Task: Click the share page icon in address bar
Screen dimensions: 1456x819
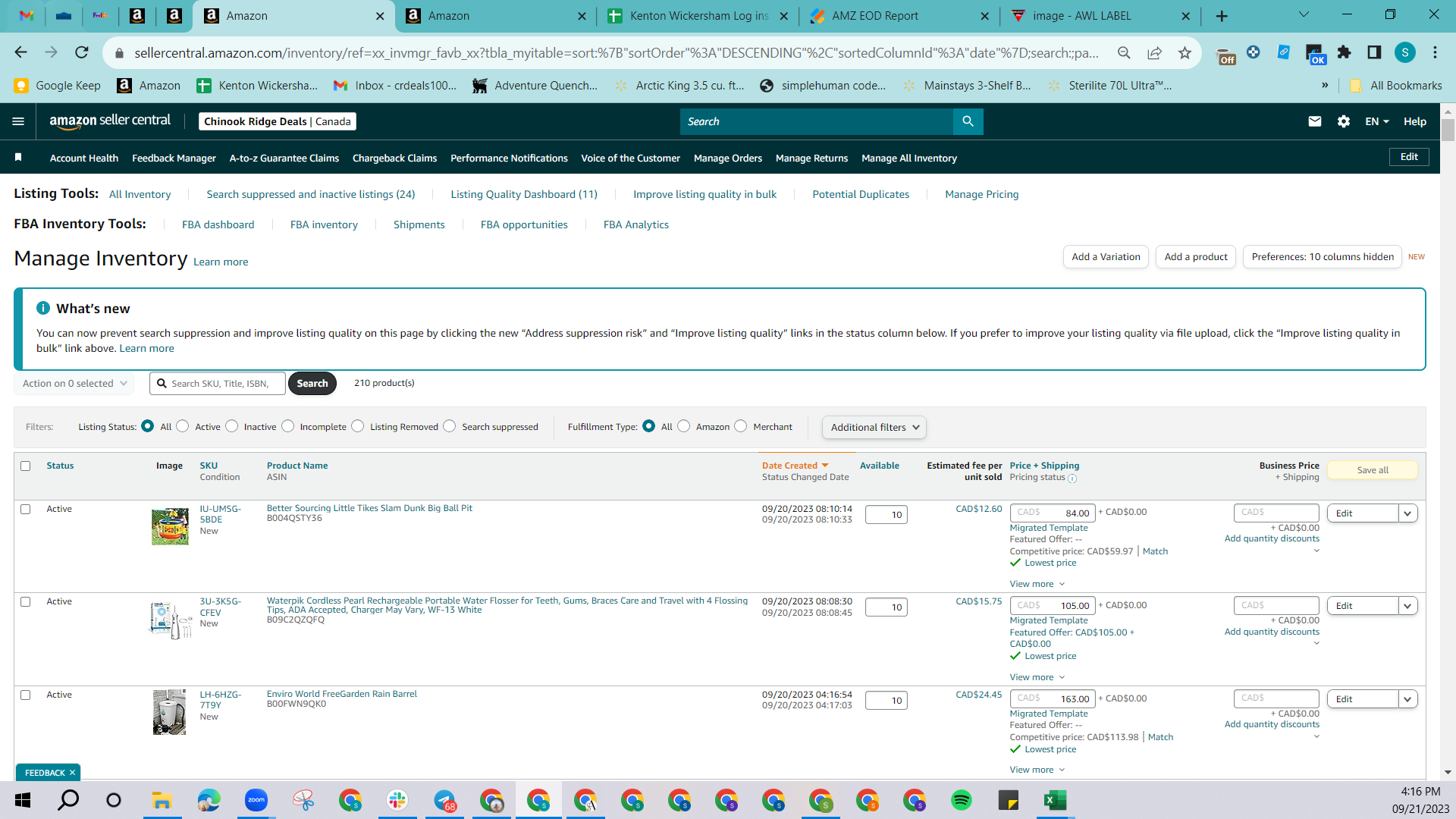Action: click(x=1154, y=52)
